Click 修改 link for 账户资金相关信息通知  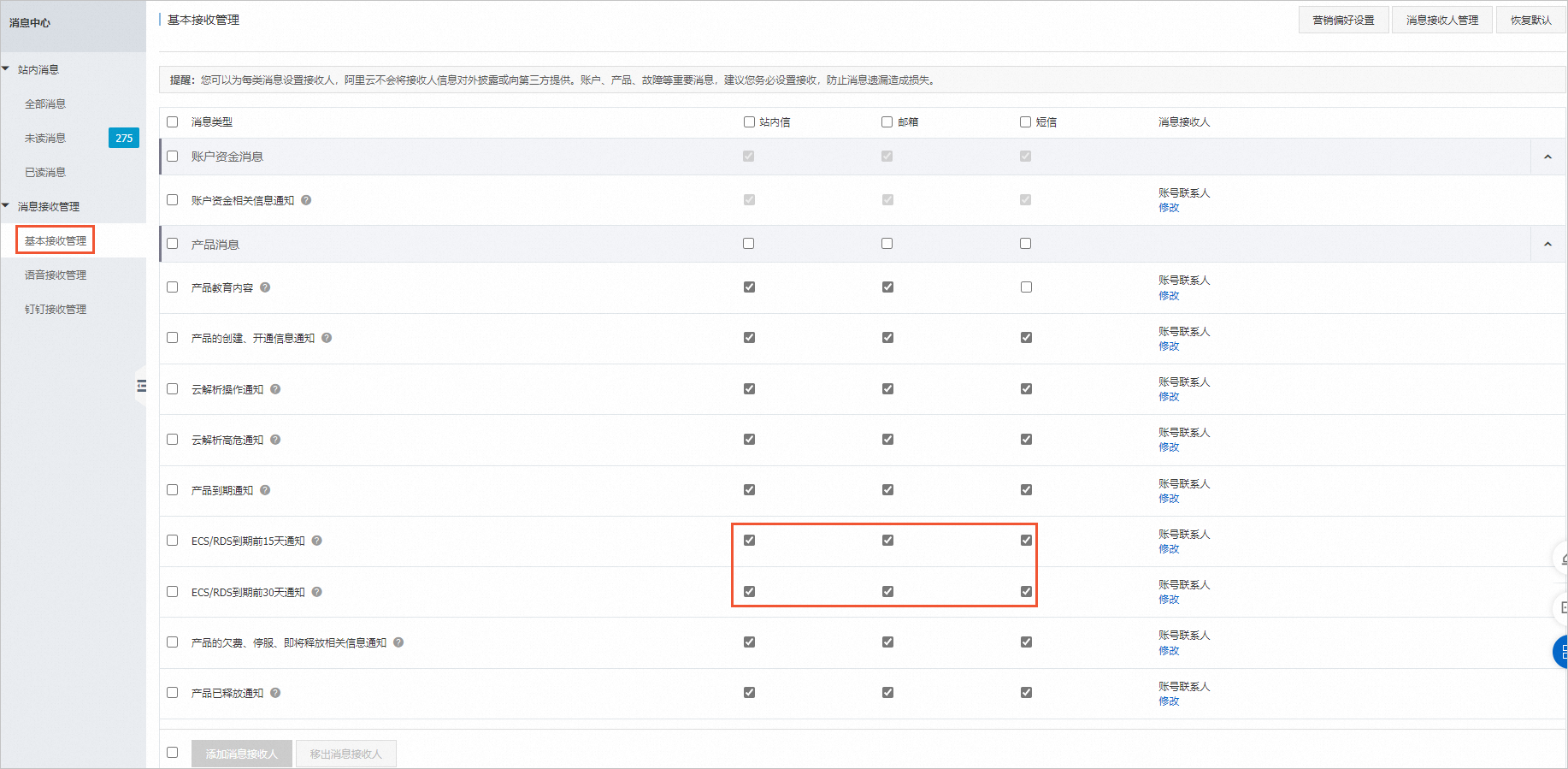1169,208
